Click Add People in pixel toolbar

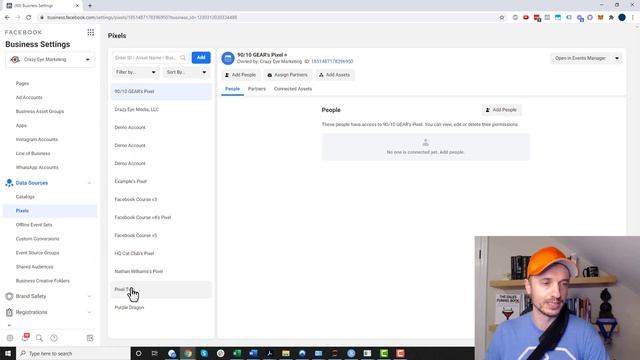240,75
